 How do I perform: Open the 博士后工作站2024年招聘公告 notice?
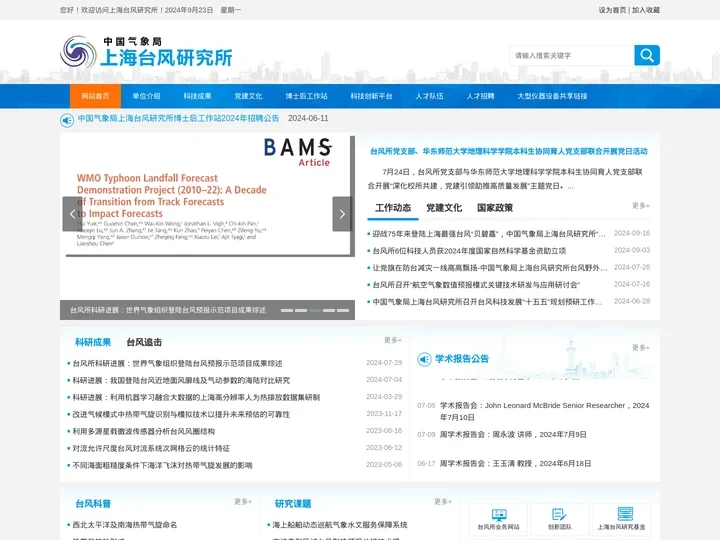click(x=178, y=118)
